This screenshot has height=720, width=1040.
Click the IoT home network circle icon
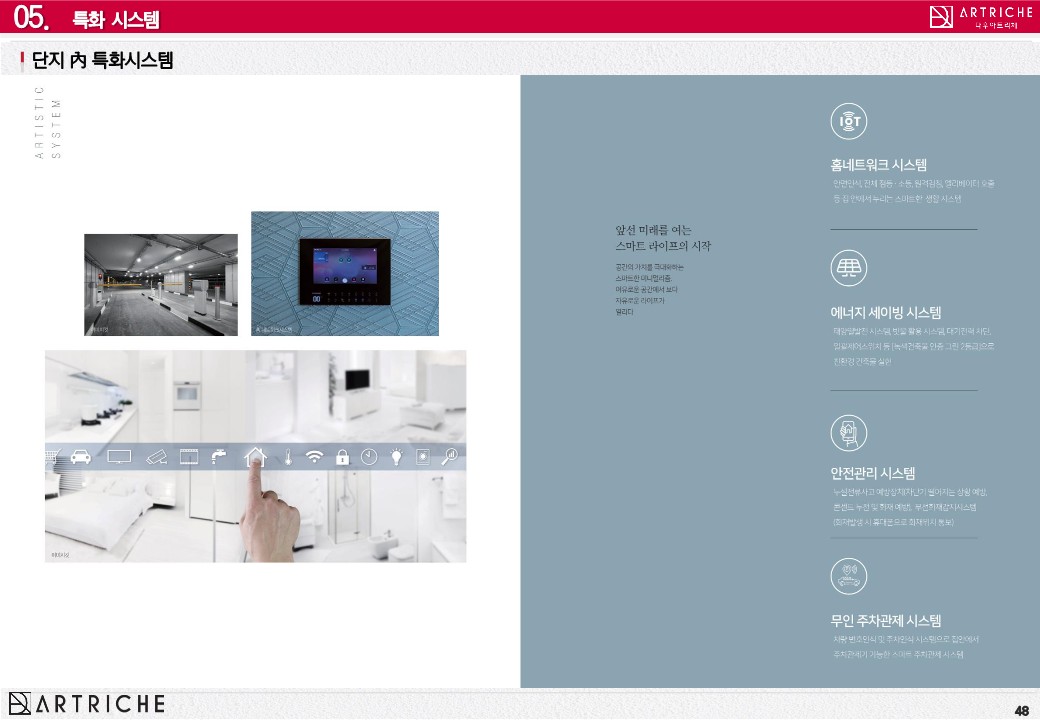[x=849, y=122]
